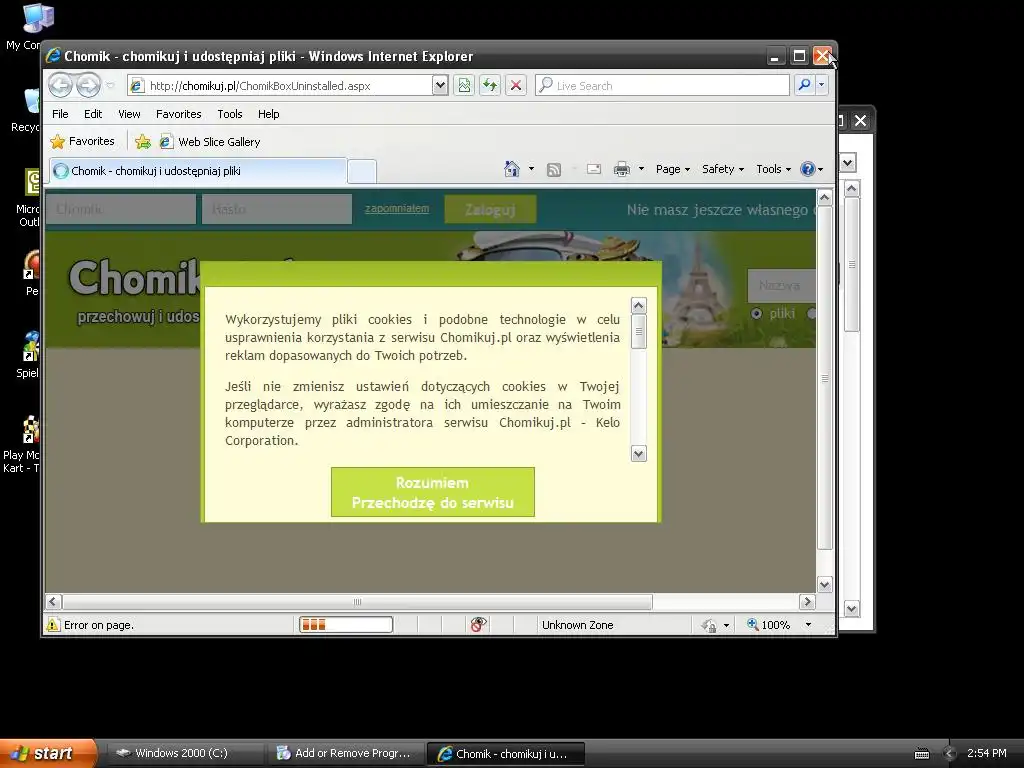Image resolution: width=1024 pixels, height=768 pixels.
Task: Click the page loading progress bar
Action: pos(346,625)
